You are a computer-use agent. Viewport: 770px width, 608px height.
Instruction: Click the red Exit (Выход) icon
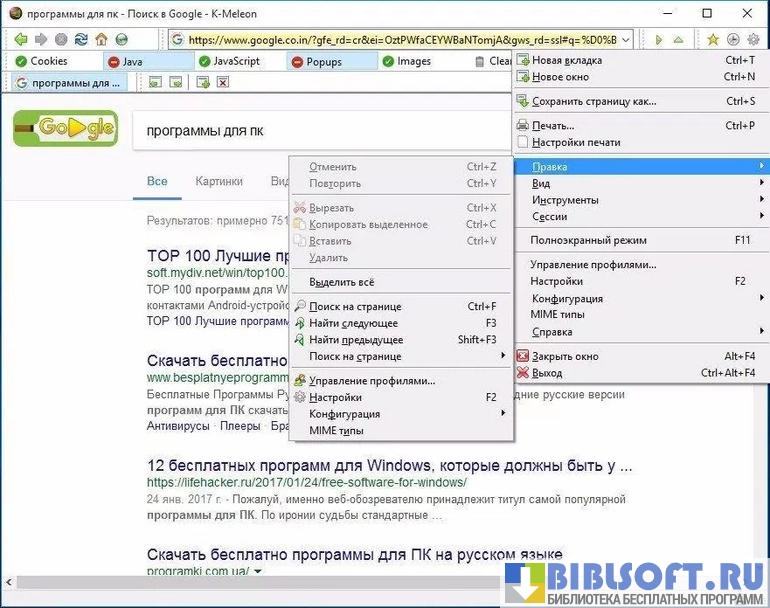coord(524,373)
